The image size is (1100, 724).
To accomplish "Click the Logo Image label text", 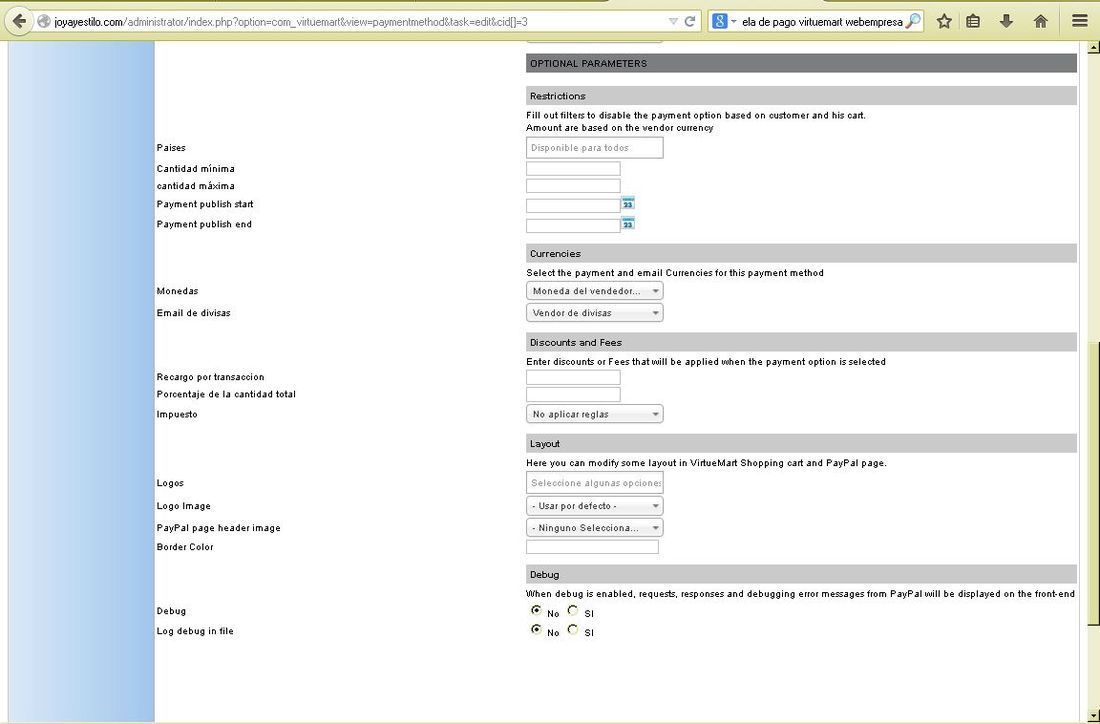I will [x=184, y=506].
